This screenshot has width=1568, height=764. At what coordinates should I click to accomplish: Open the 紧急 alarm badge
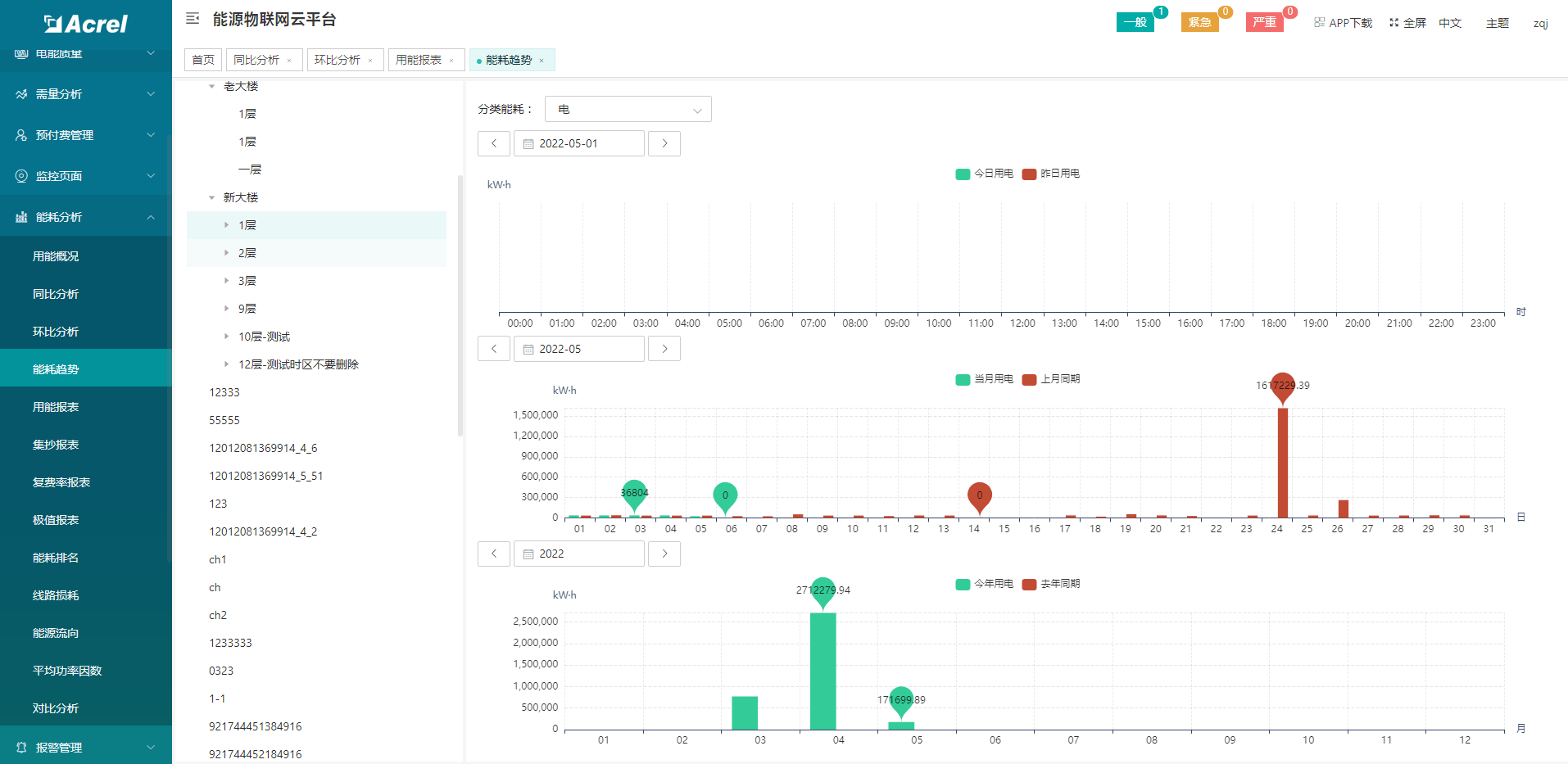(x=1199, y=22)
